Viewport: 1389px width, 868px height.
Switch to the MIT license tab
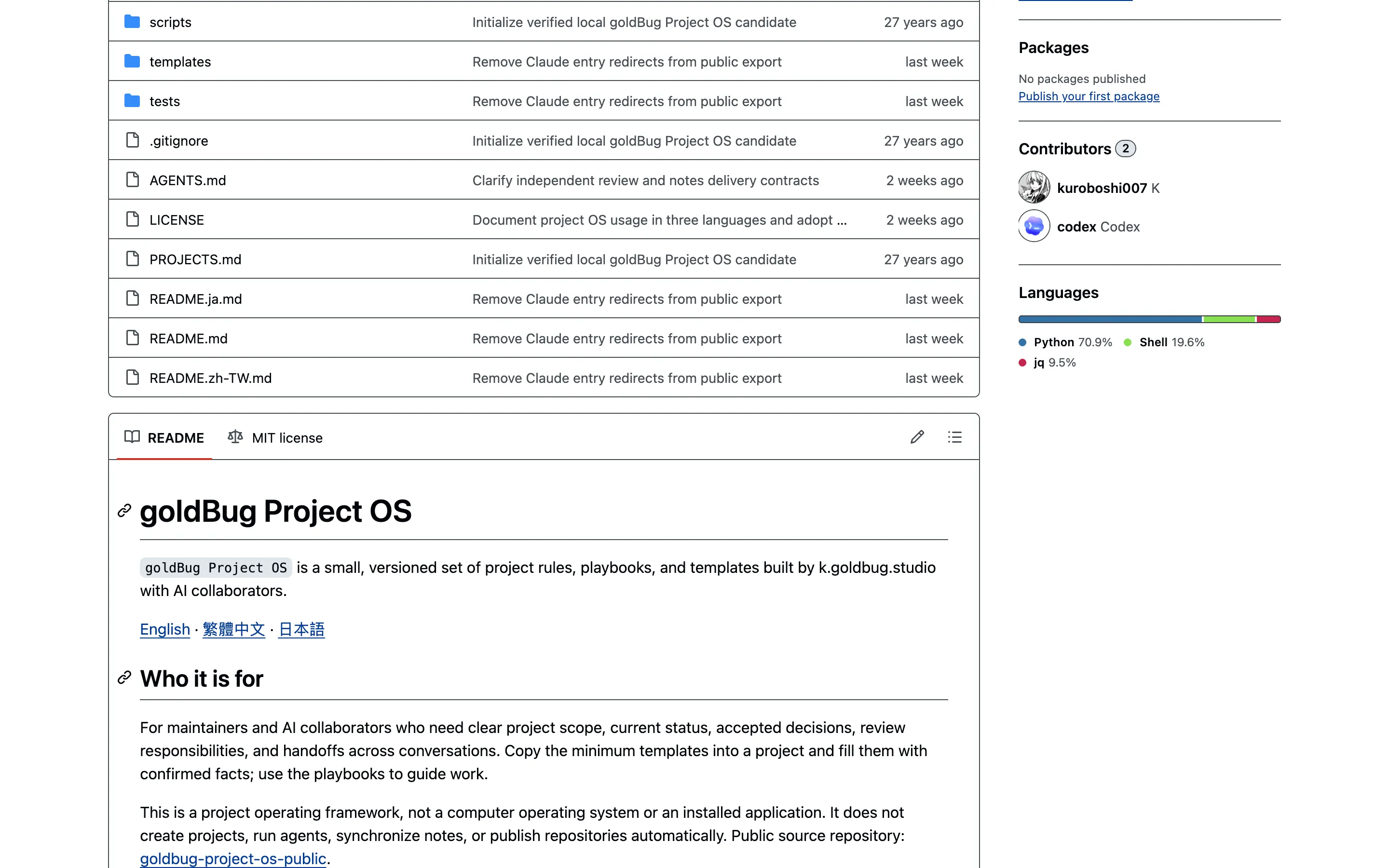coord(275,438)
